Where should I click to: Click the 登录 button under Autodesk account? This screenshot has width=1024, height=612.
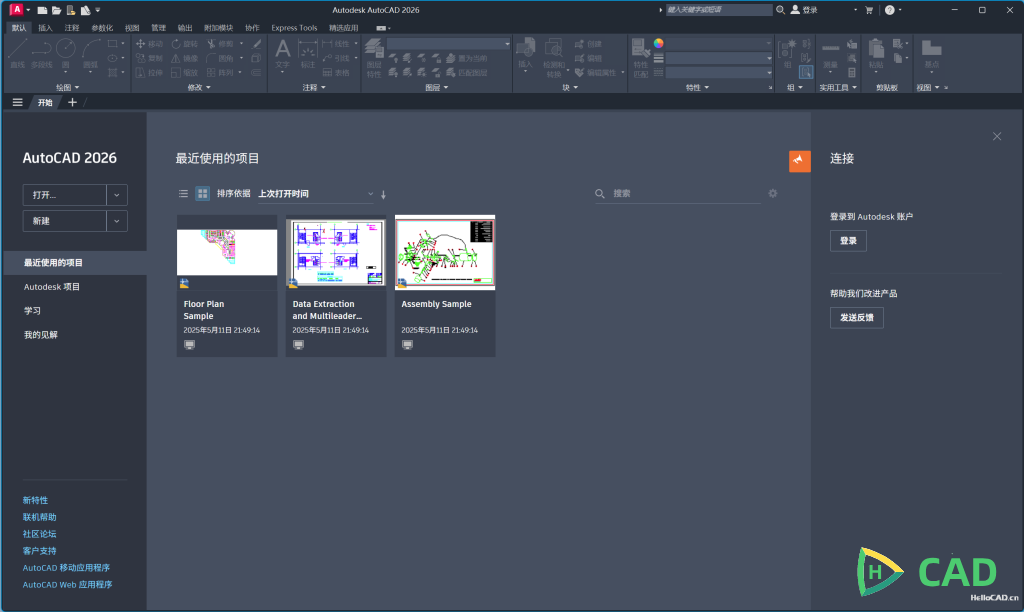848,241
